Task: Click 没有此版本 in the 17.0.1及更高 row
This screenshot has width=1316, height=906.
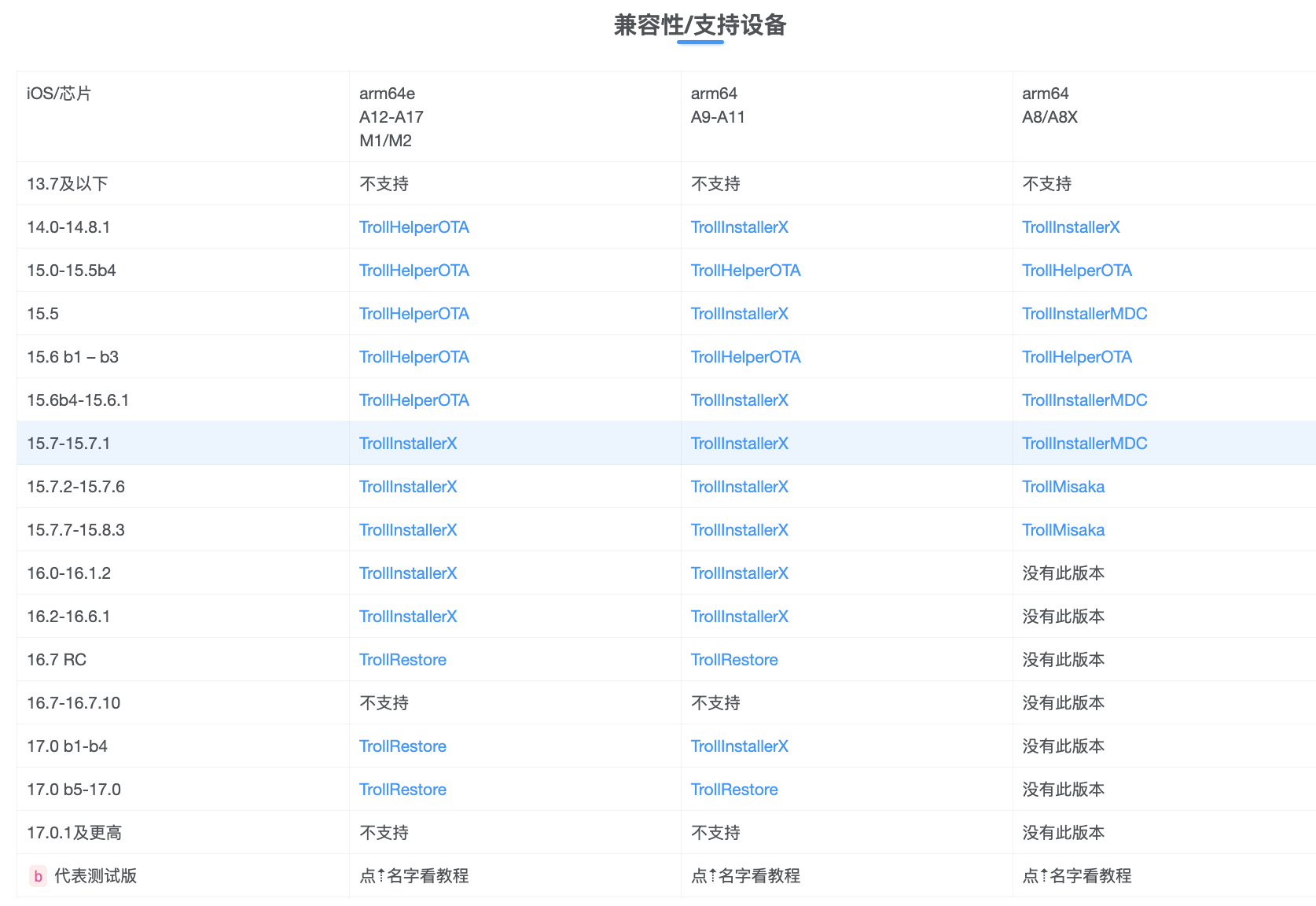Action: pos(1064,833)
